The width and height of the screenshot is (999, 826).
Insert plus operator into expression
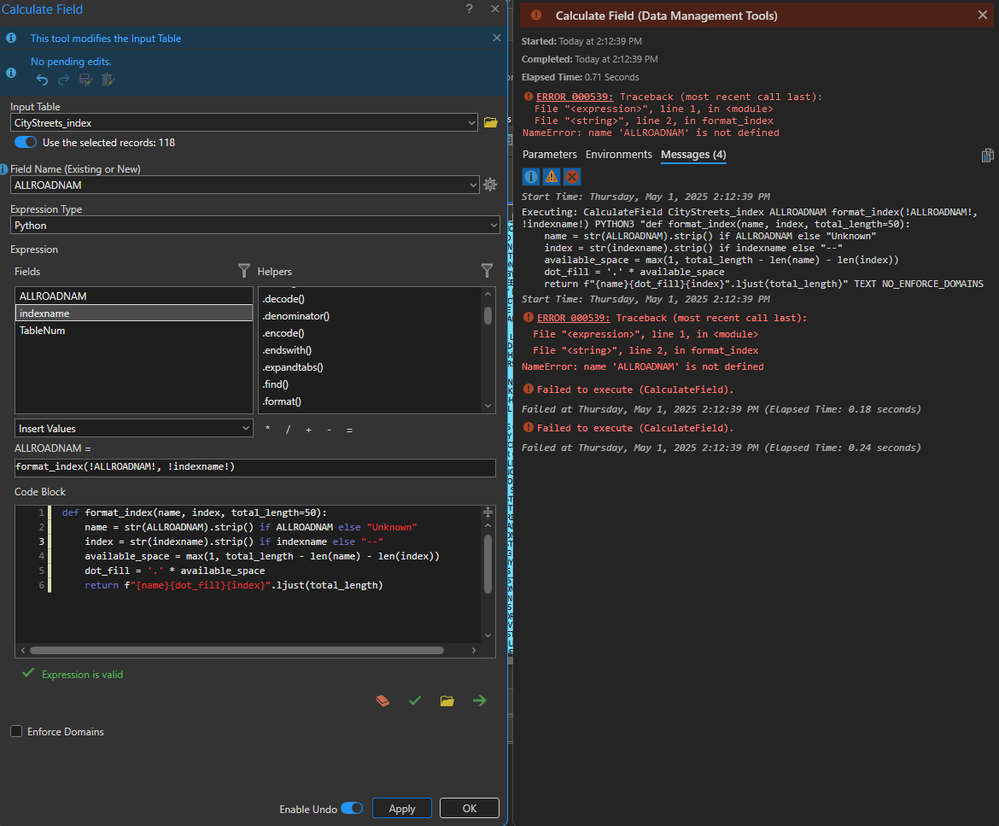[308, 430]
